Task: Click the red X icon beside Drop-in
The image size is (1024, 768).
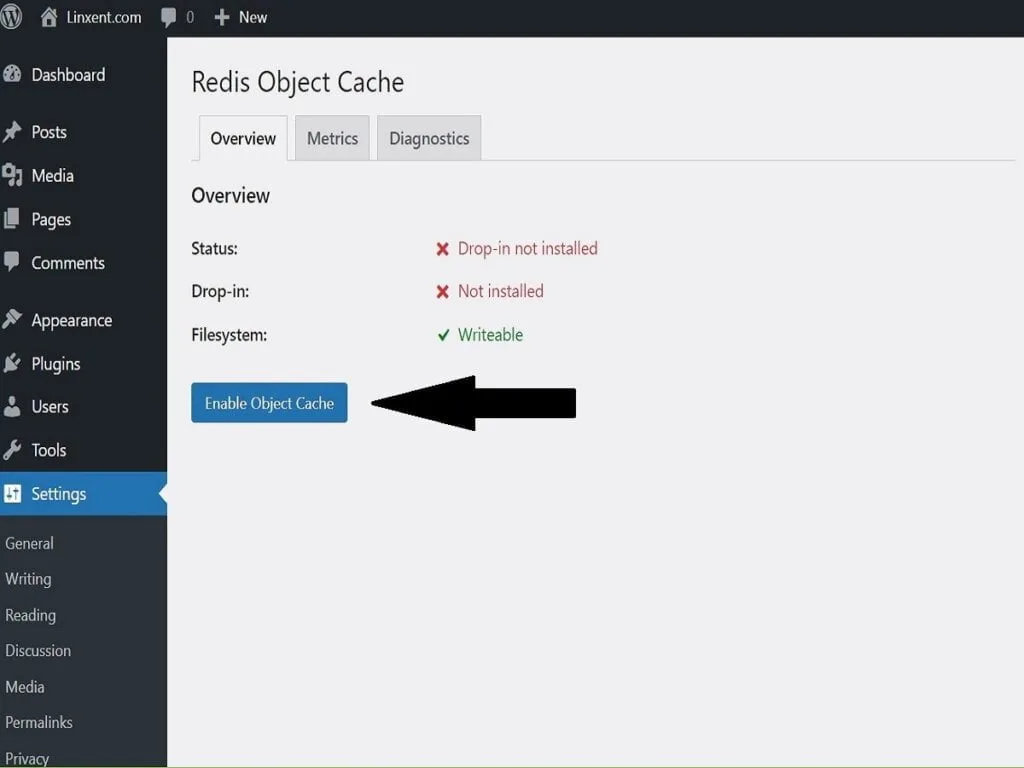Action: point(443,292)
